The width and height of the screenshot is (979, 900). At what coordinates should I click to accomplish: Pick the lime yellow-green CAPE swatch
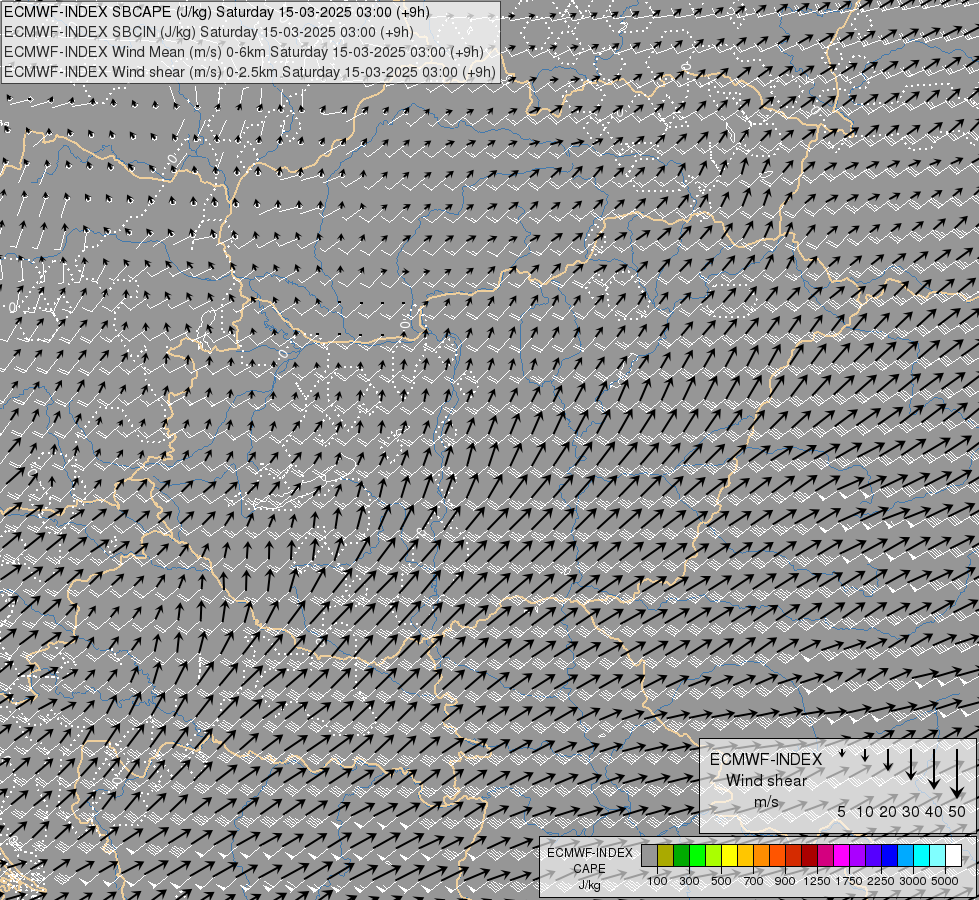point(714,855)
